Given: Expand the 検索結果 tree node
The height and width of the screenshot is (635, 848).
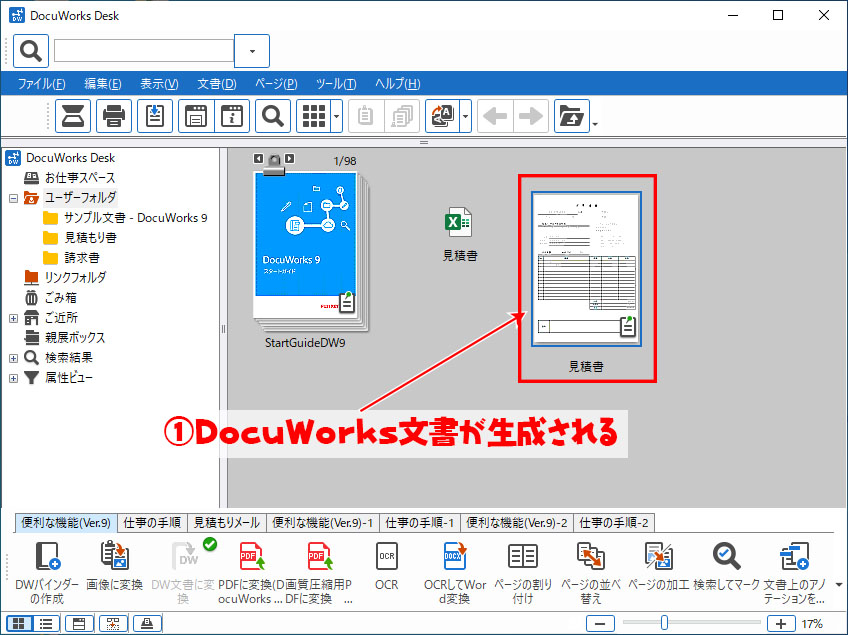Looking at the screenshot, I should coord(14,359).
